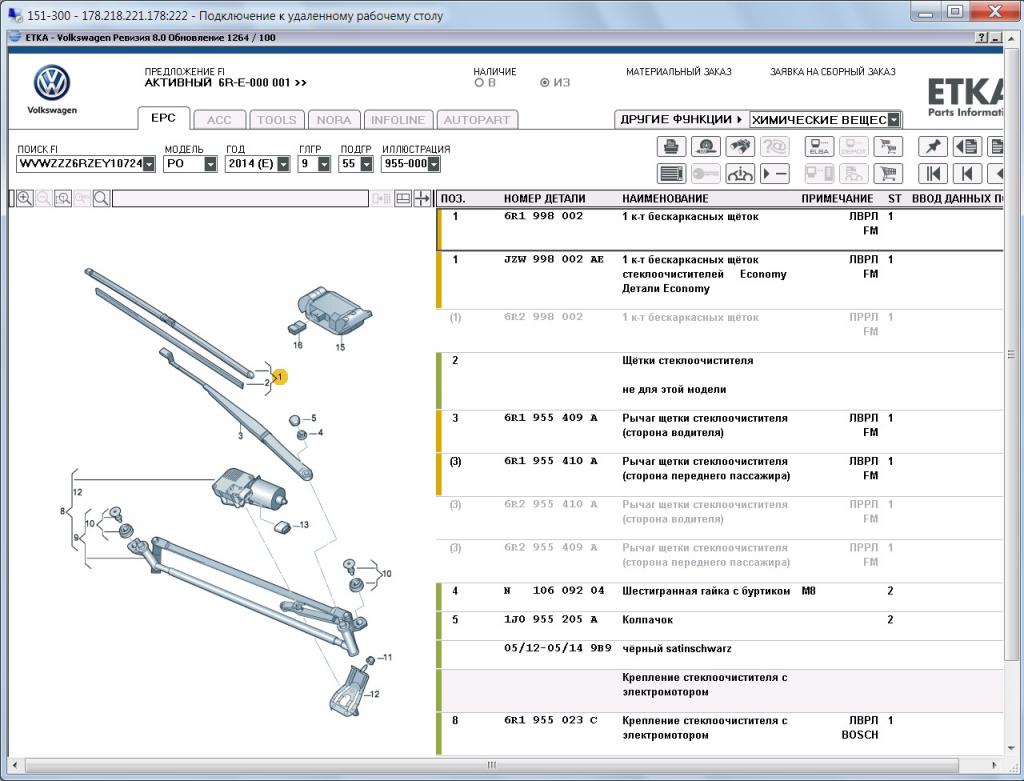Open the binoculars search tool
1024x781 pixels.
739,146
